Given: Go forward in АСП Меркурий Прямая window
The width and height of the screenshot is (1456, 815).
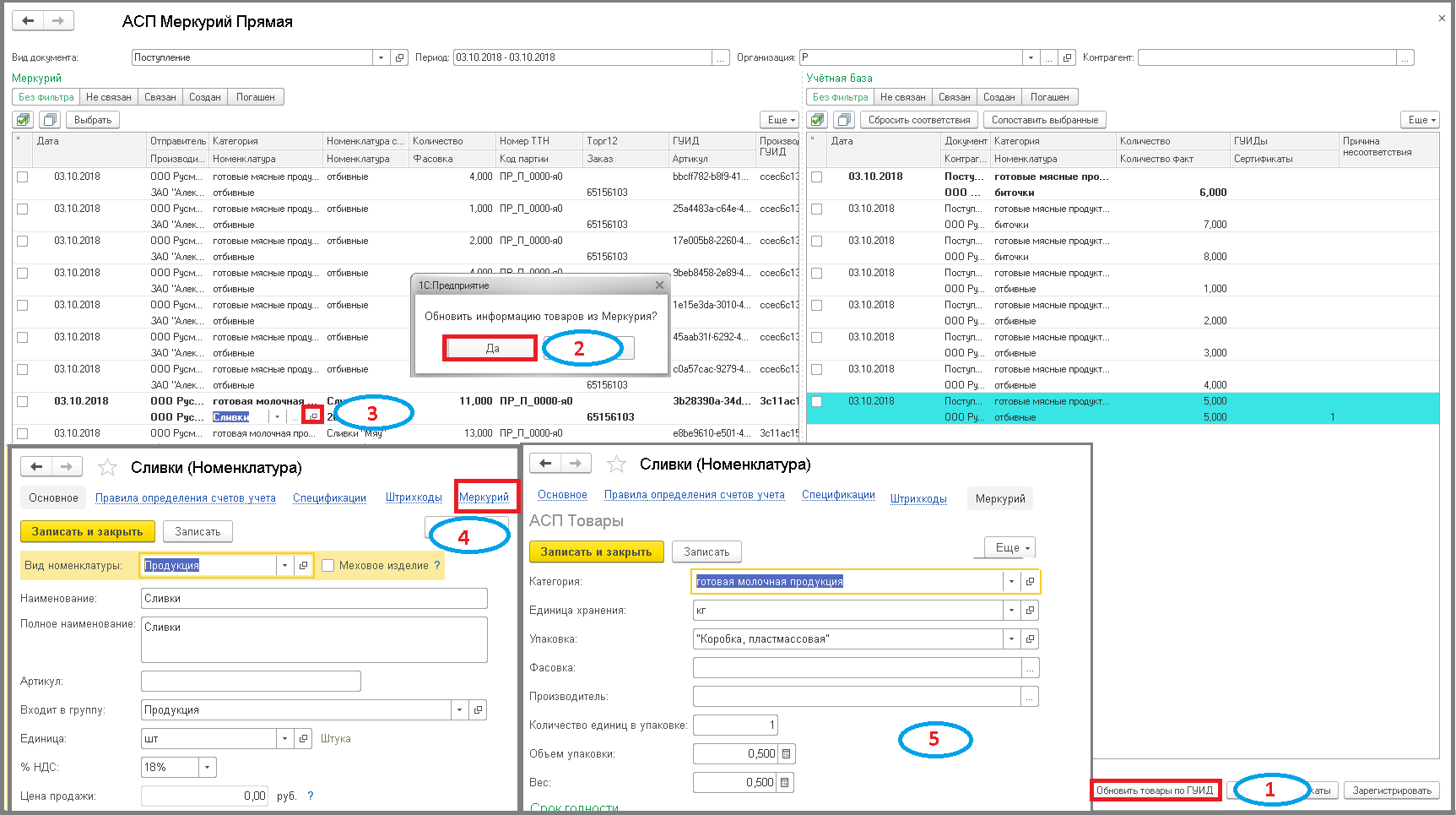Looking at the screenshot, I should point(57,21).
